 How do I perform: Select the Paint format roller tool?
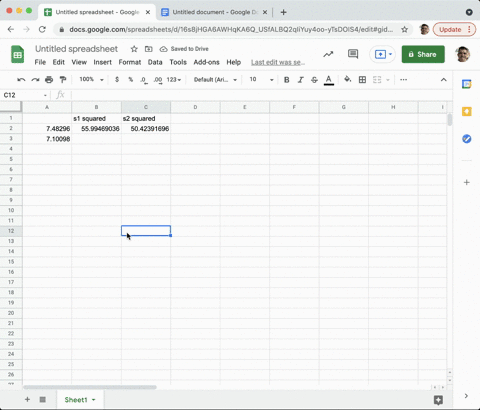[x=63, y=80]
